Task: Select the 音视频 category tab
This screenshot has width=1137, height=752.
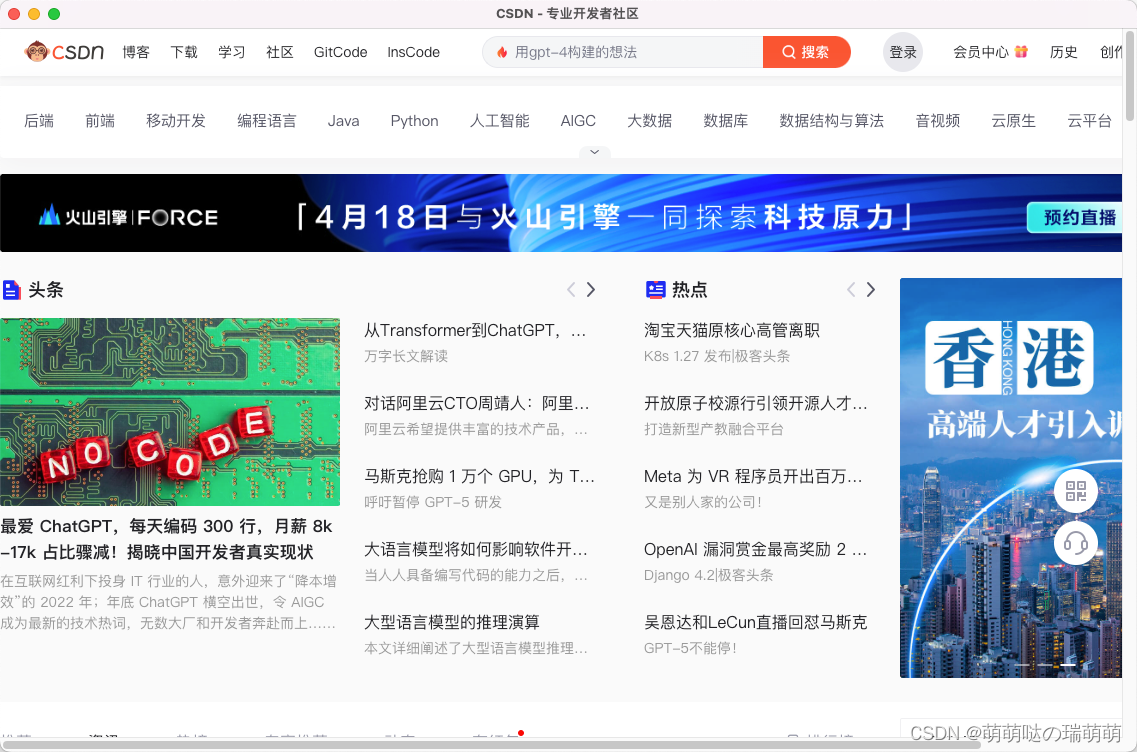Action: click(x=938, y=121)
